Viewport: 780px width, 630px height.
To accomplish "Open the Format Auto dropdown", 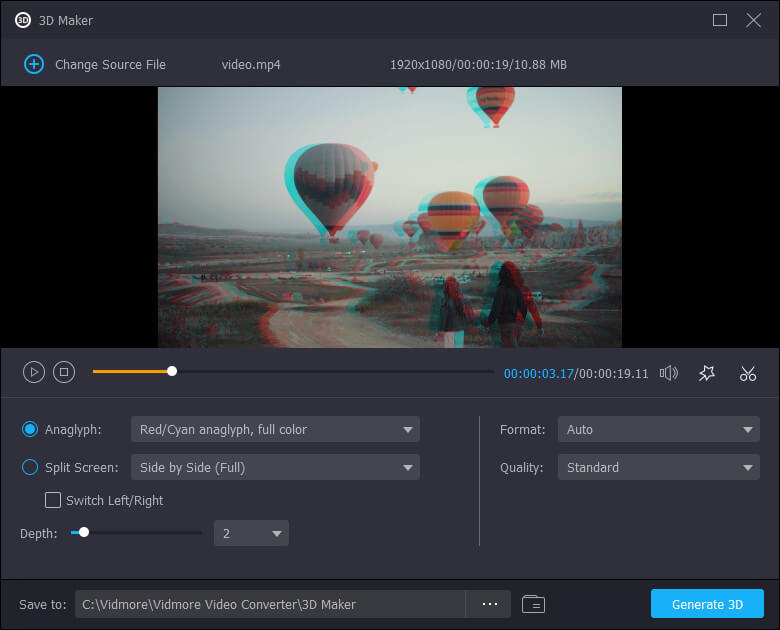I will tap(659, 429).
